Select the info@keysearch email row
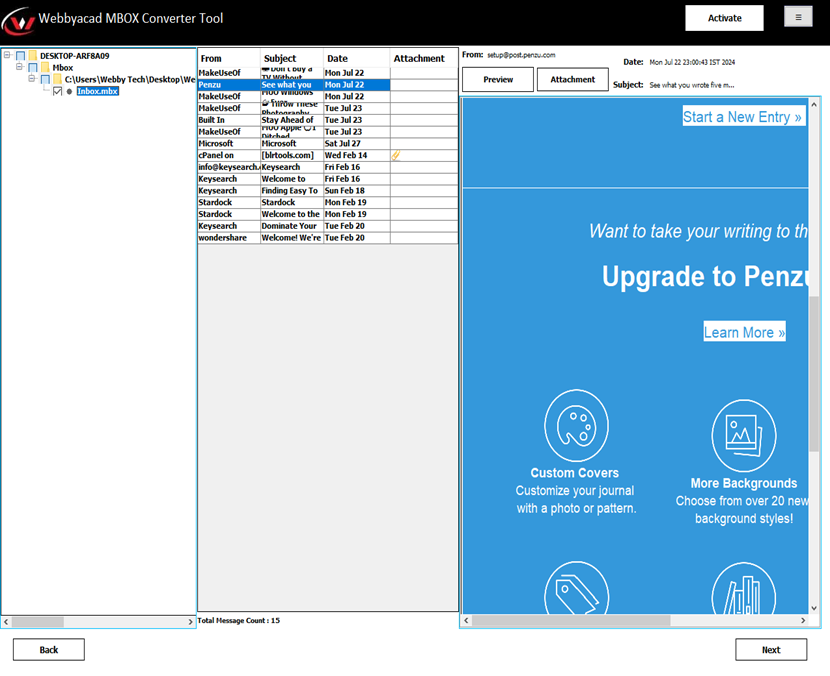Viewport: 830px width, 676px height. 328,167
